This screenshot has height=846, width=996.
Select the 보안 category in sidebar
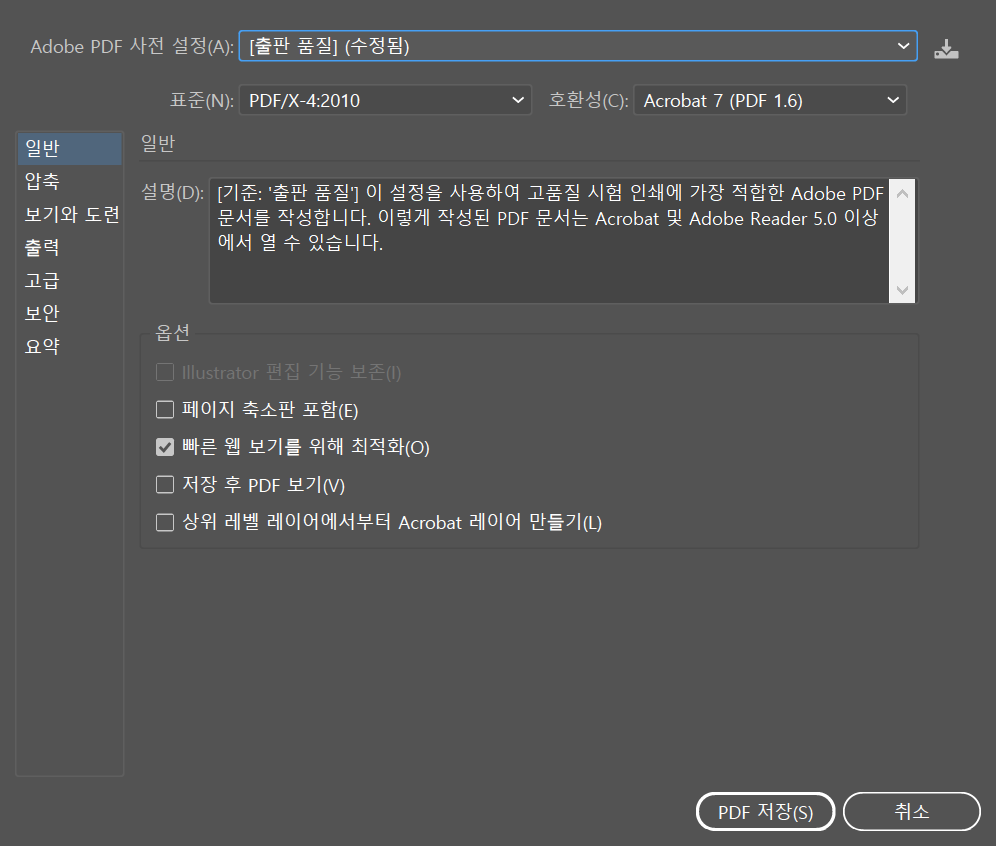coord(69,314)
